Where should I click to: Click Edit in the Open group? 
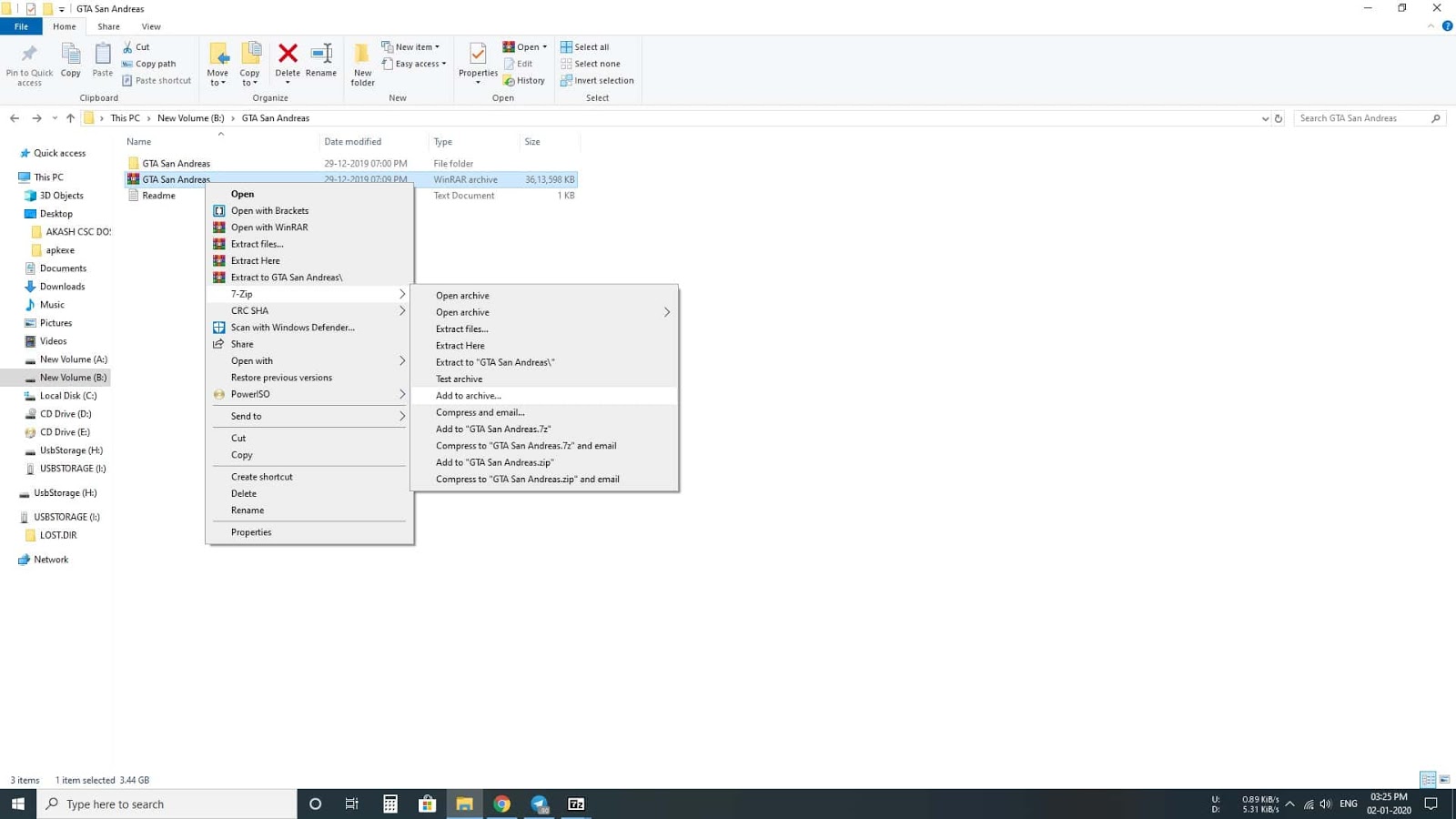pyautogui.click(x=518, y=64)
